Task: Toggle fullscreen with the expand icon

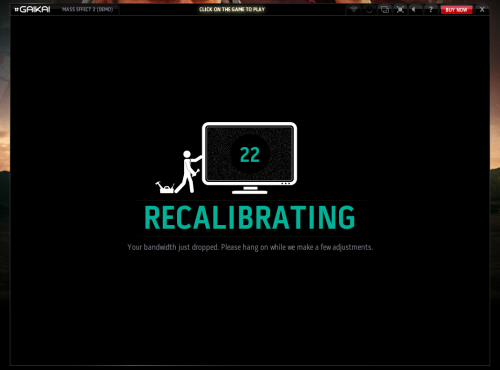Action: pos(400,9)
